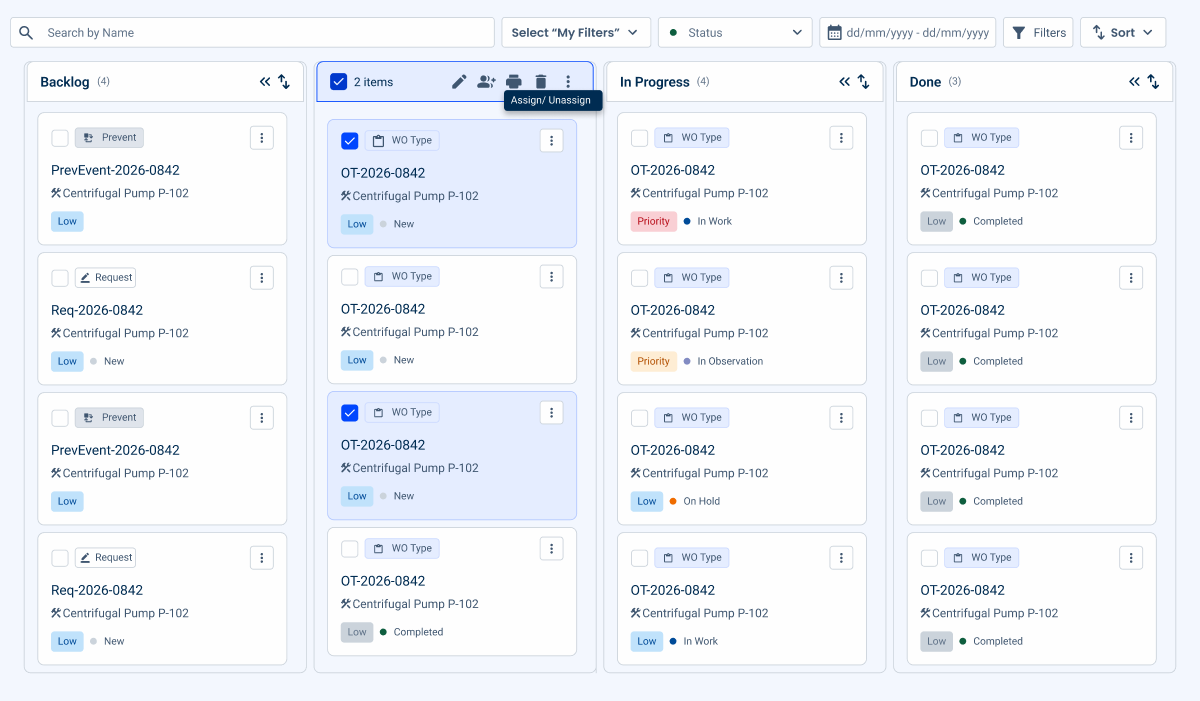Click the Done column title
The width and height of the screenshot is (1200, 701).
(x=926, y=82)
